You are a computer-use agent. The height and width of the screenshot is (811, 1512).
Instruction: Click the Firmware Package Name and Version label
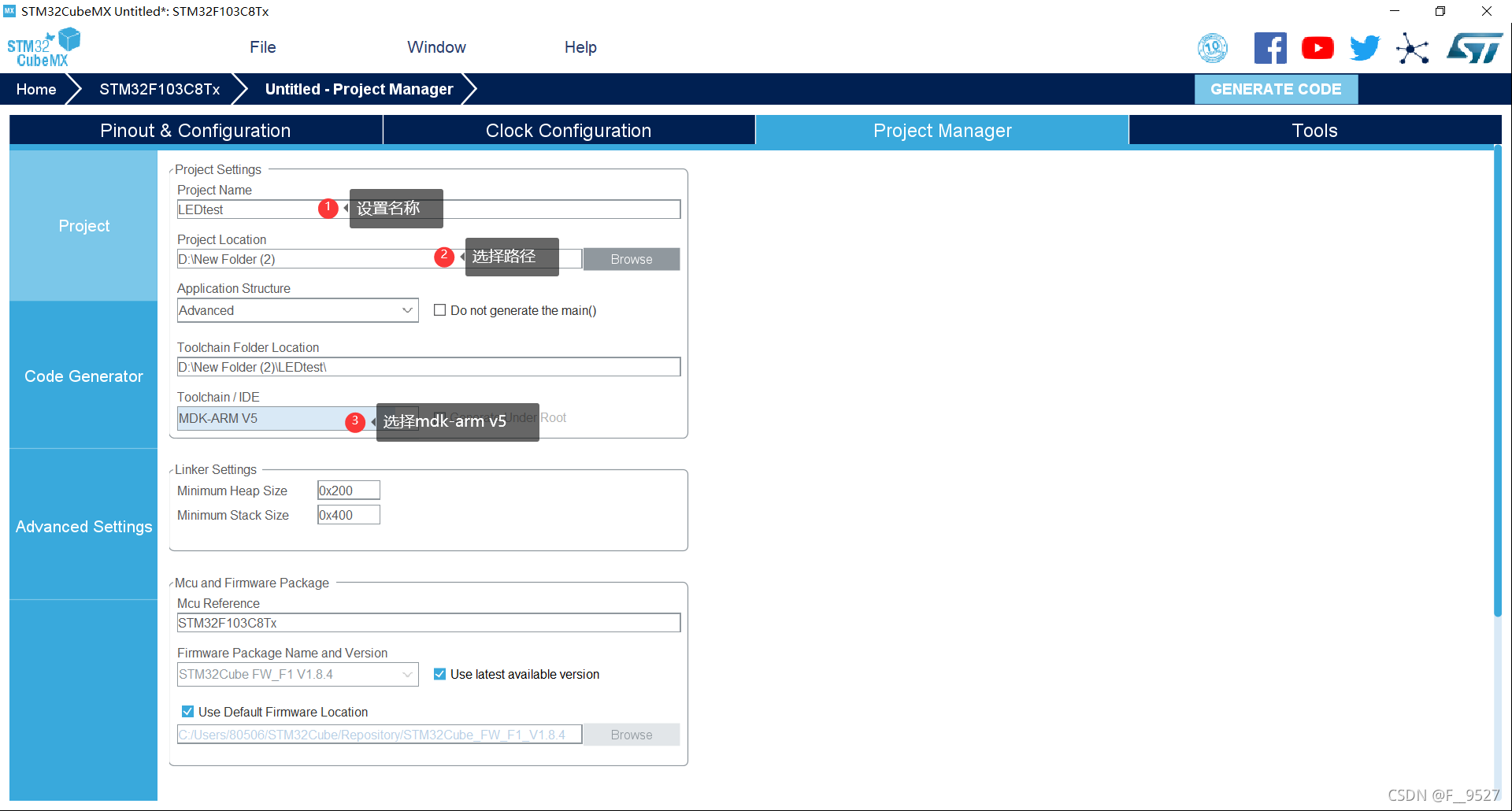pyautogui.click(x=282, y=653)
